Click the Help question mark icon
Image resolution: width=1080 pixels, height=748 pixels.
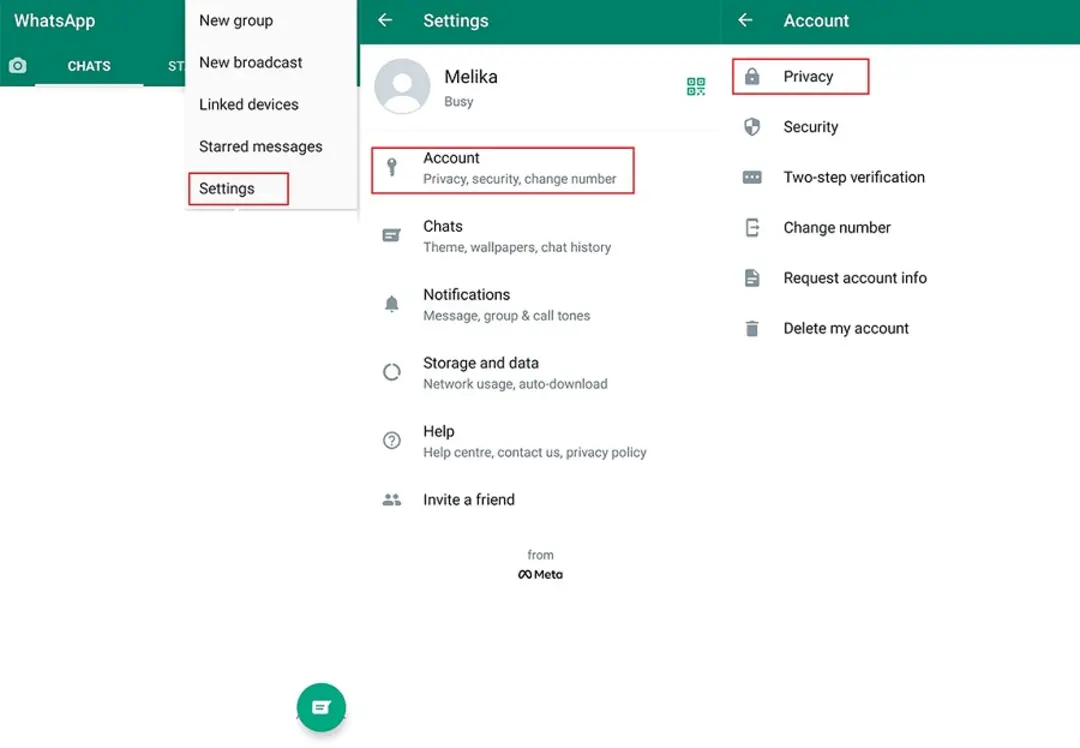click(x=391, y=440)
